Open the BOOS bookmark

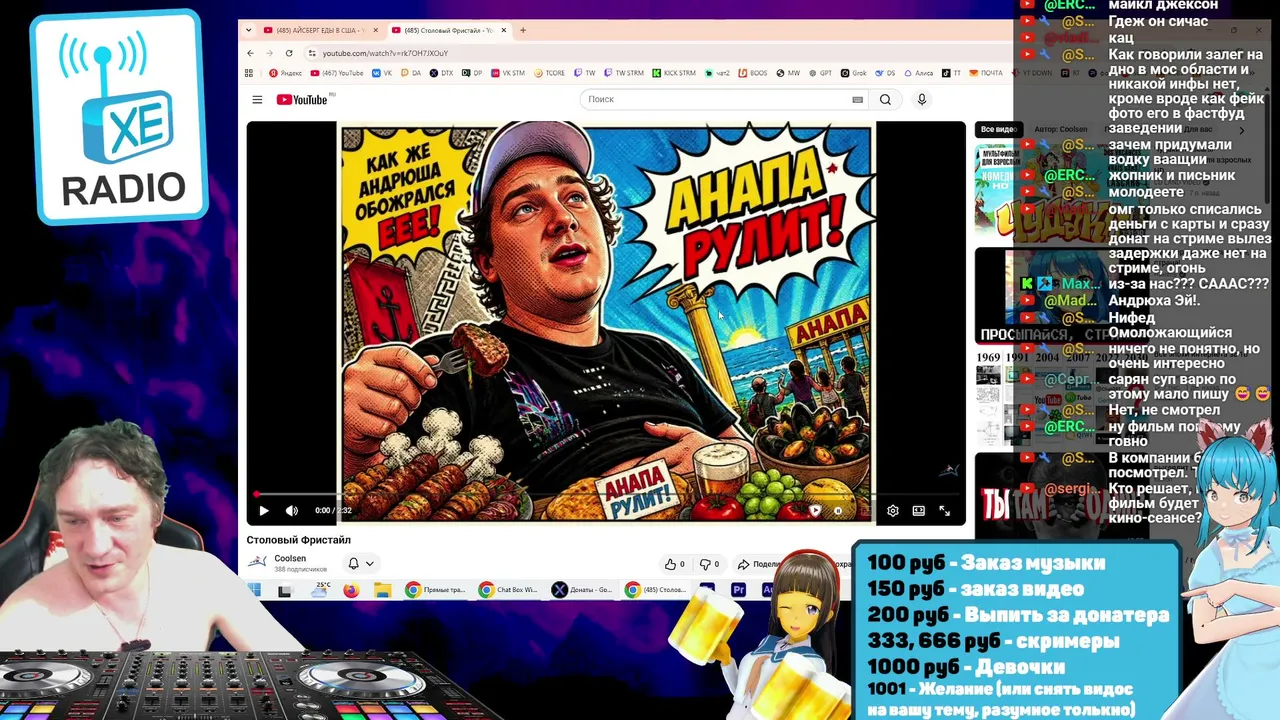tap(753, 73)
